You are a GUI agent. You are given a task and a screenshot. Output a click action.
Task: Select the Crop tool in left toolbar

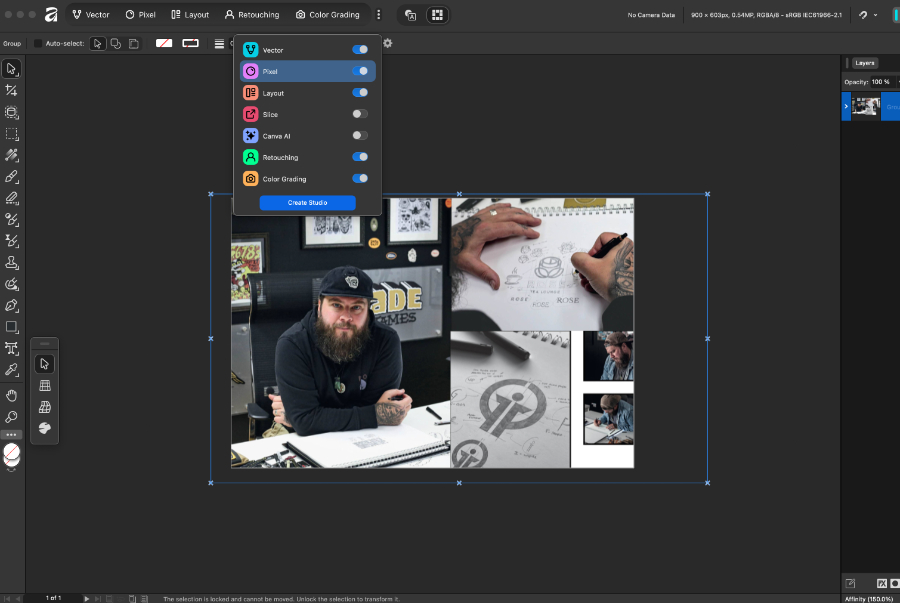[x=12, y=91]
